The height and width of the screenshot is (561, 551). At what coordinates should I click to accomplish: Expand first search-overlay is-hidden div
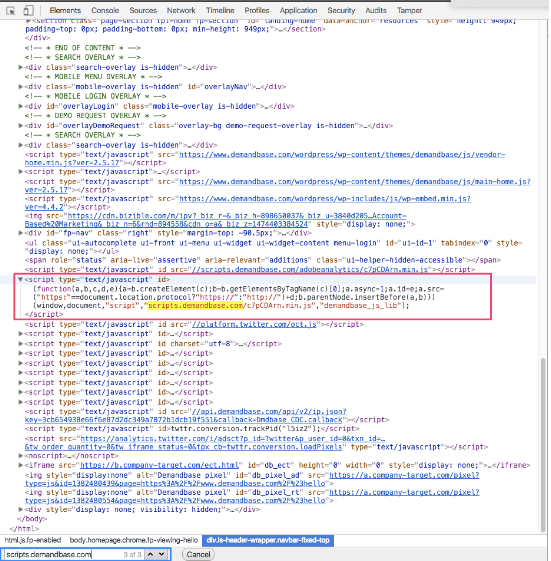pyautogui.click(x=21, y=67)
